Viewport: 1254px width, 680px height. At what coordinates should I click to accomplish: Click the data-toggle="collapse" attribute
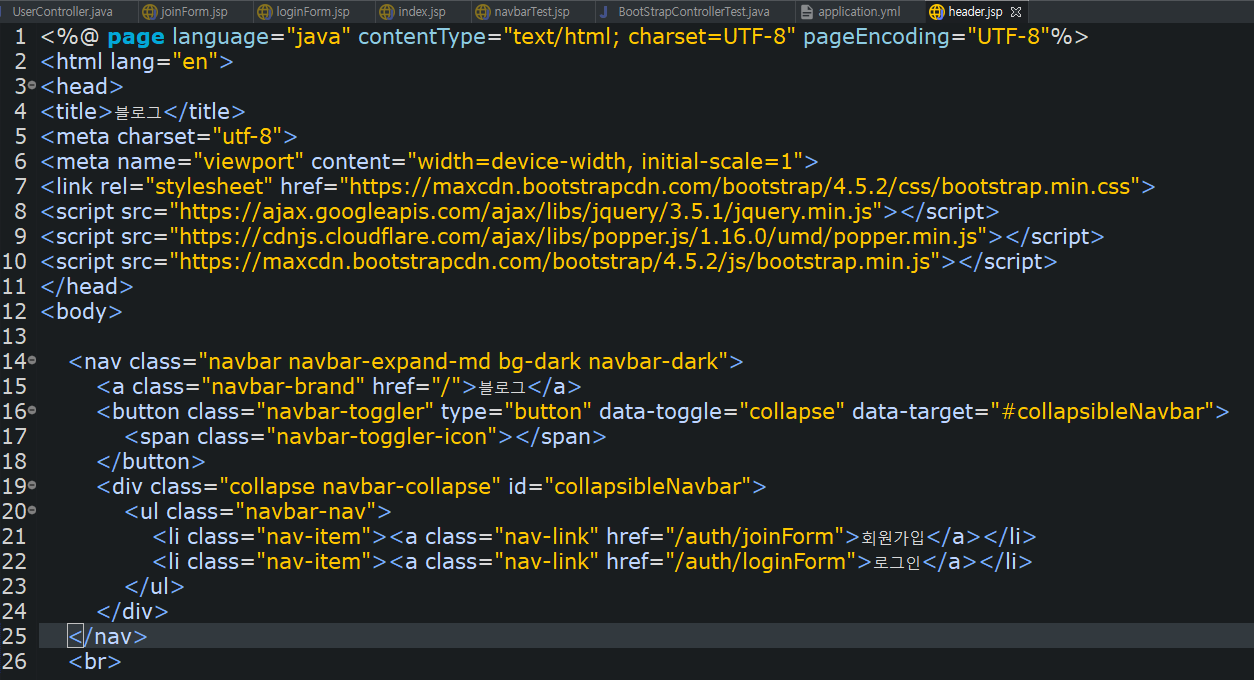[x=722, y=412]
